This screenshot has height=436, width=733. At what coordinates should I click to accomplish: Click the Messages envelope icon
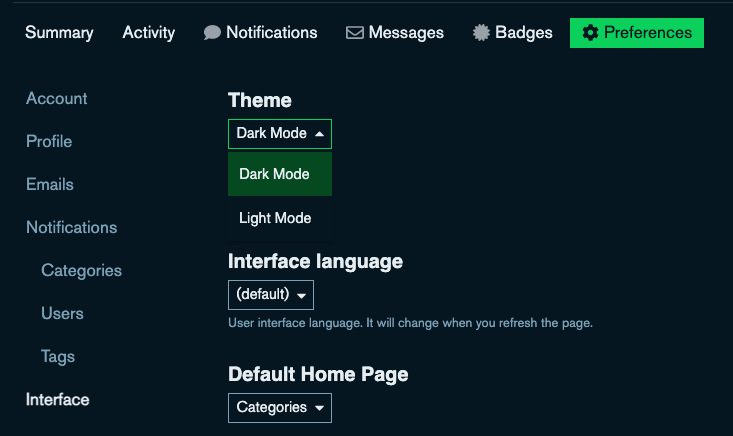click(x=354, y=33)
